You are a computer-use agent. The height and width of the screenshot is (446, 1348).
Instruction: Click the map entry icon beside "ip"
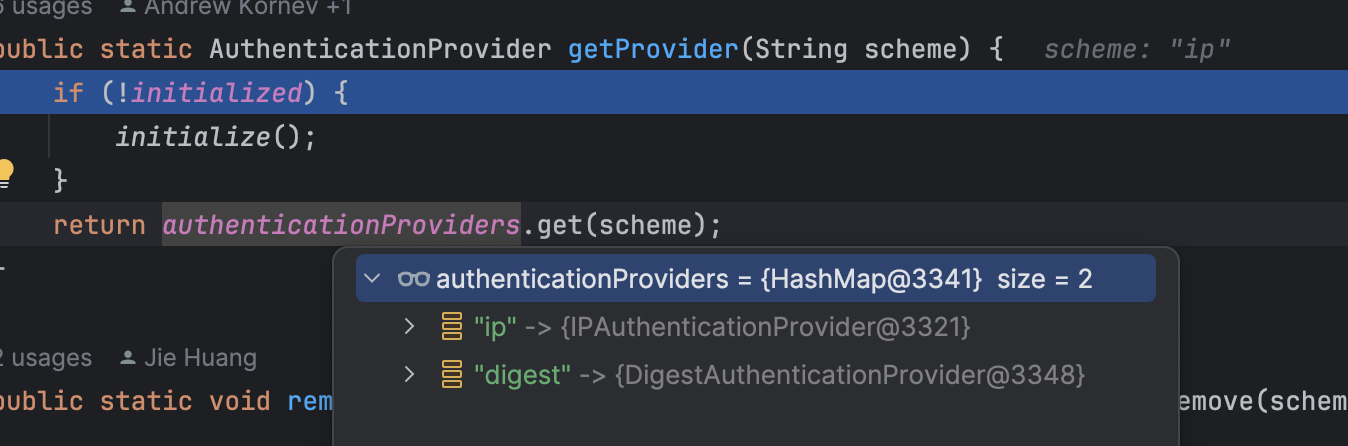tap(452, 327)
